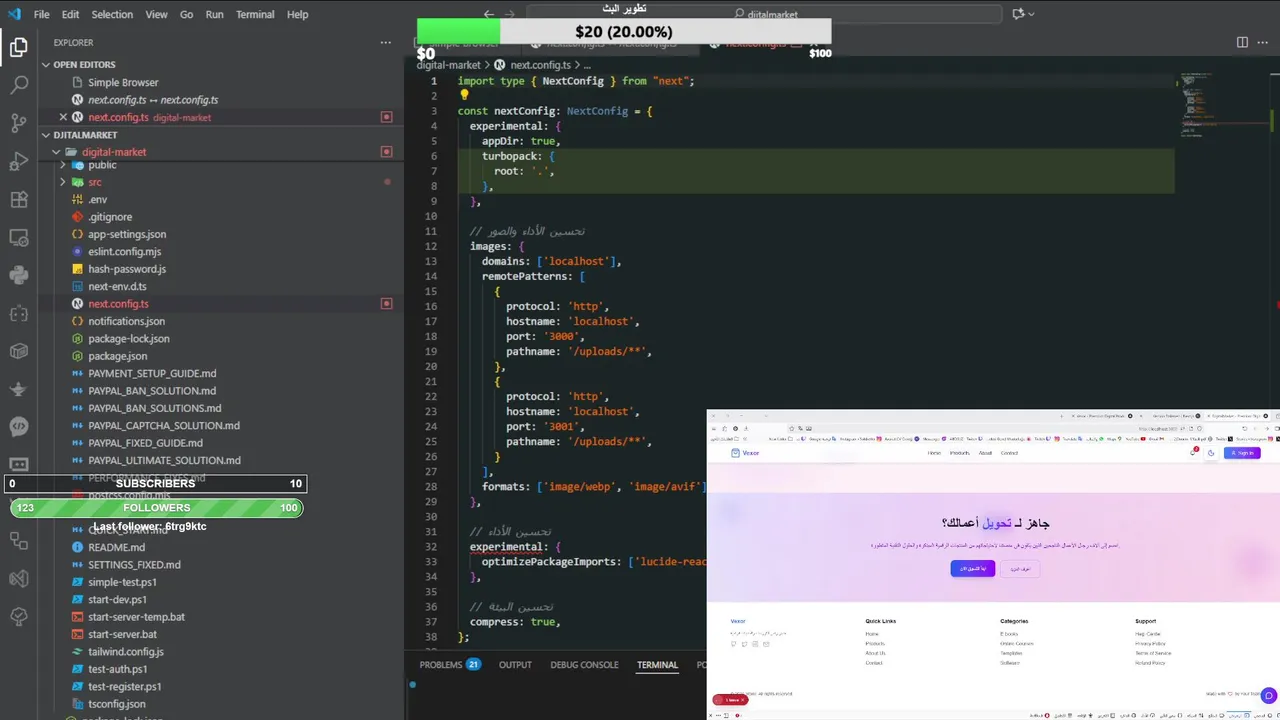
Task: Click the tree-check activity bar icon
Action: [19, 616]
